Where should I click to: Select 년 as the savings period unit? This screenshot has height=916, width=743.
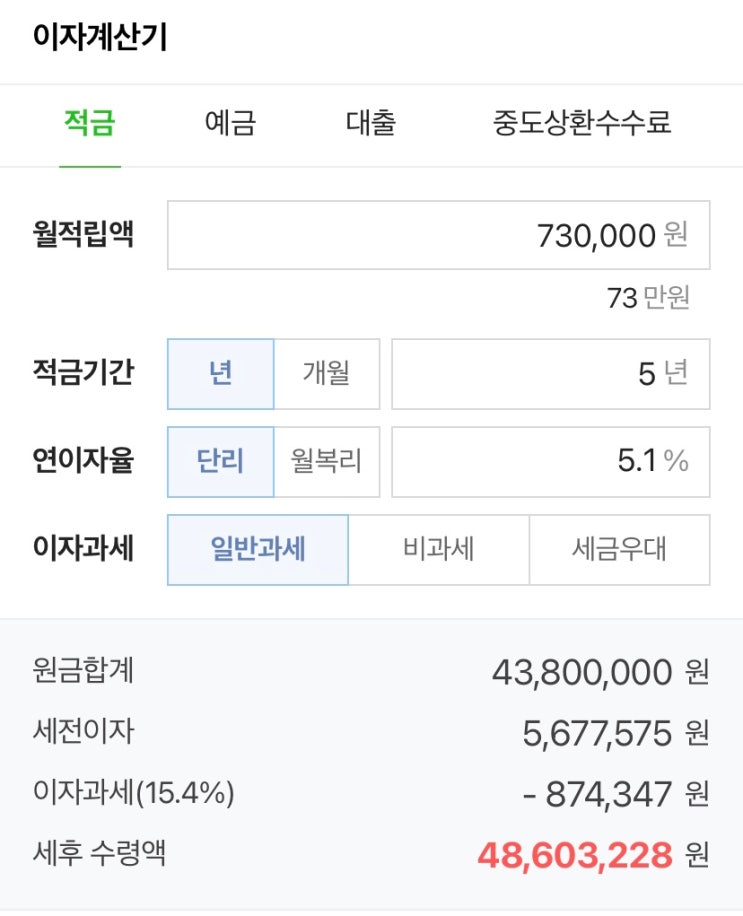coord(220,374)
